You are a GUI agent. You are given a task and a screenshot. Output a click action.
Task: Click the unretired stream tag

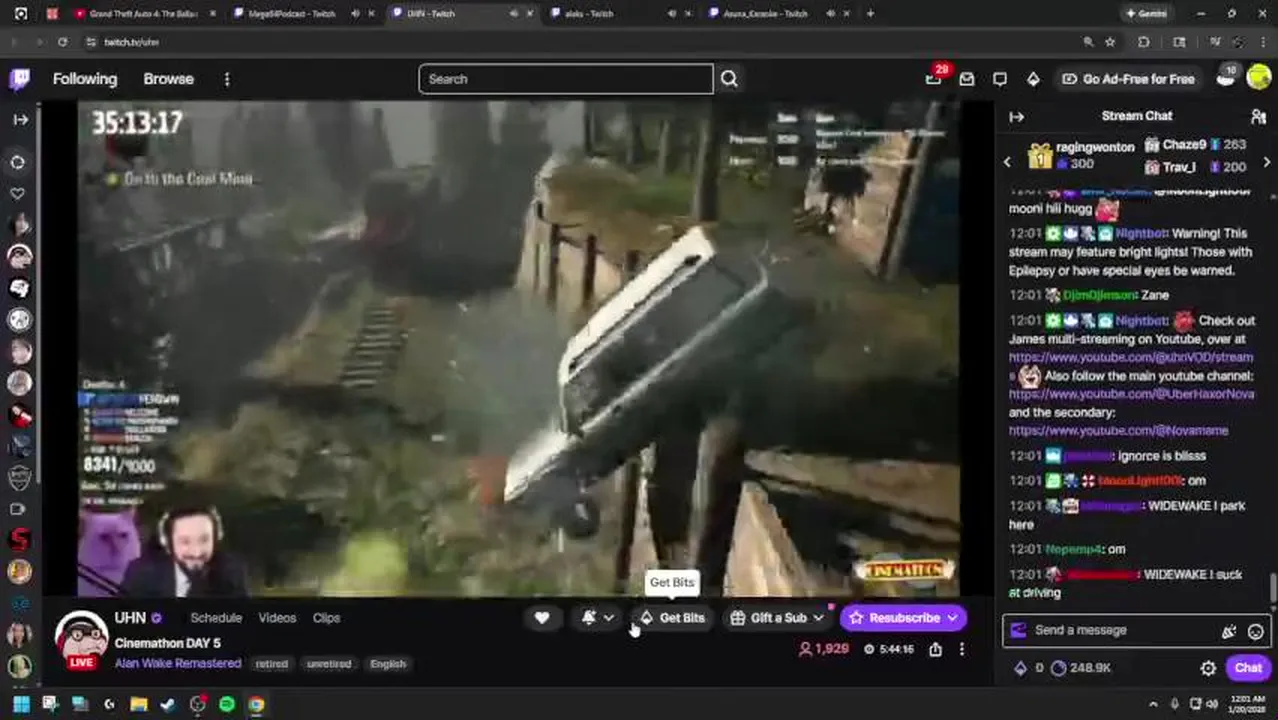point(329,664)
